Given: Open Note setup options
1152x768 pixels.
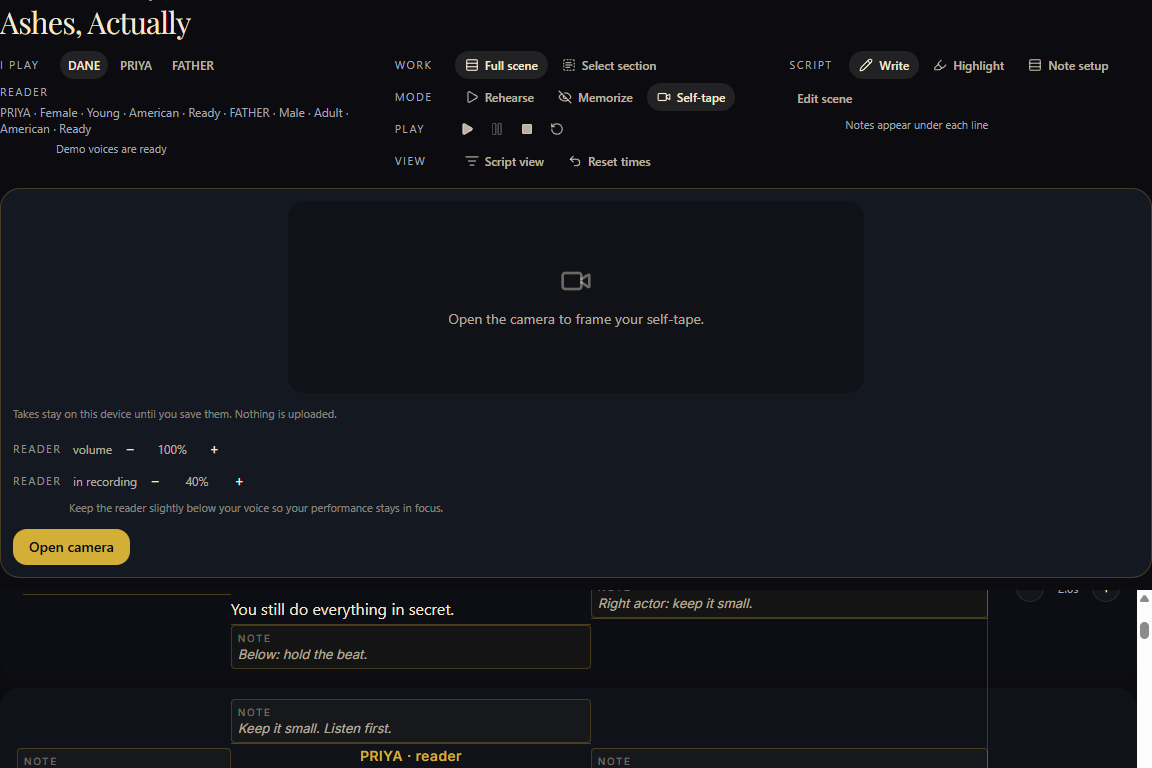Looking at the screenshot, I should 1068,65.
